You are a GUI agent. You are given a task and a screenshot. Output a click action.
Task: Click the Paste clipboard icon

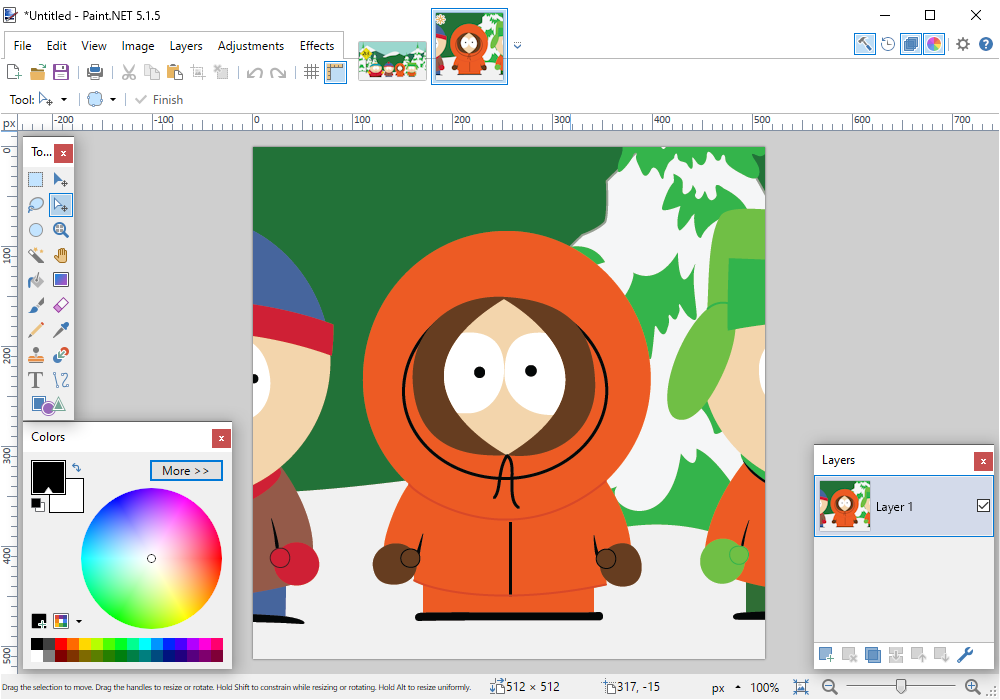tap(175, 71)
